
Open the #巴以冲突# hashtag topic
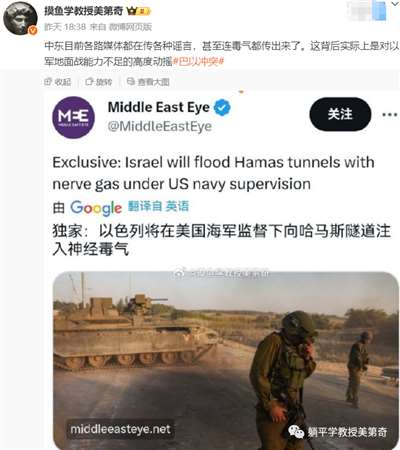[x=199, y=62]
